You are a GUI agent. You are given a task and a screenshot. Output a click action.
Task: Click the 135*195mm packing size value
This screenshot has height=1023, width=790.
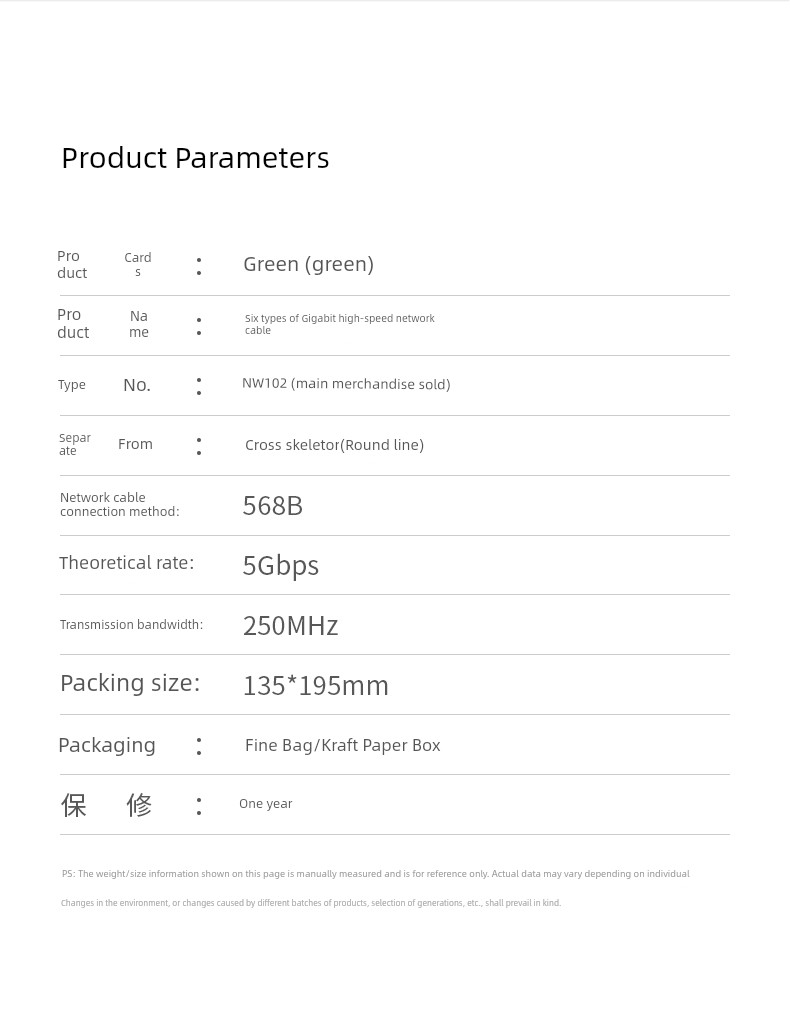tap(316, 686)
